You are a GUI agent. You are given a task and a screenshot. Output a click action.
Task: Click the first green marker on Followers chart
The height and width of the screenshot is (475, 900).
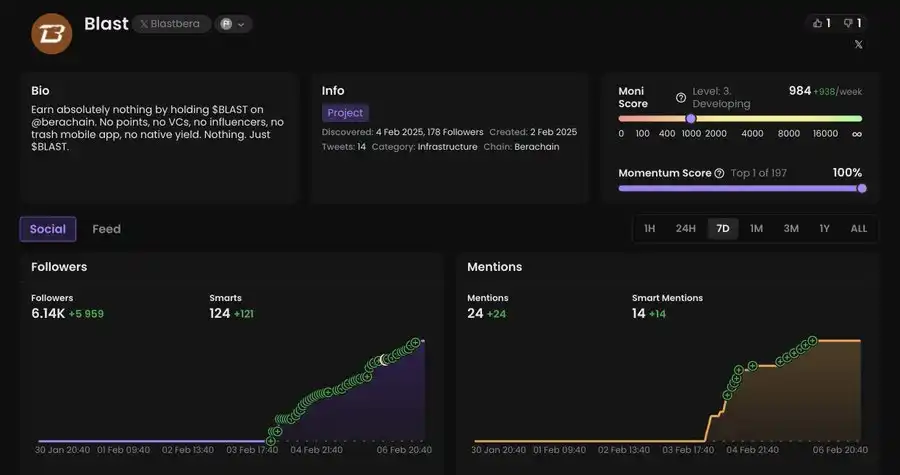271,440
